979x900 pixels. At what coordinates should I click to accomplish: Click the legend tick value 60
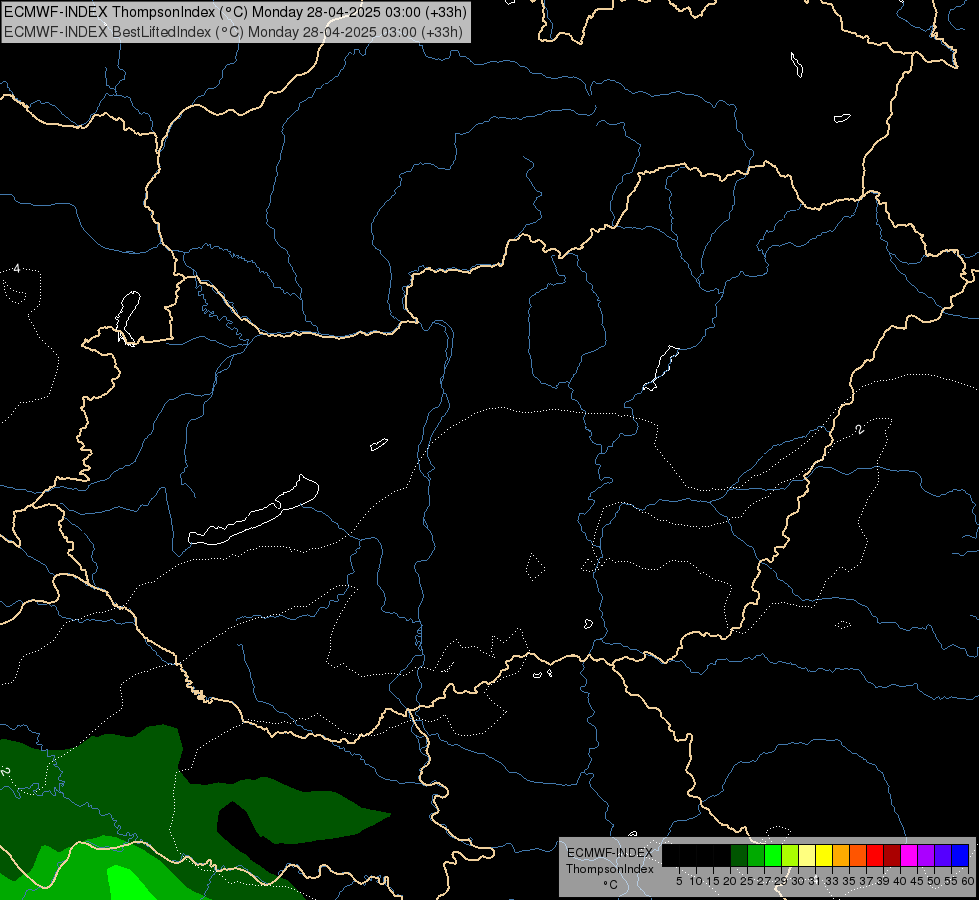pyautogui.click(x=968, y=881)
